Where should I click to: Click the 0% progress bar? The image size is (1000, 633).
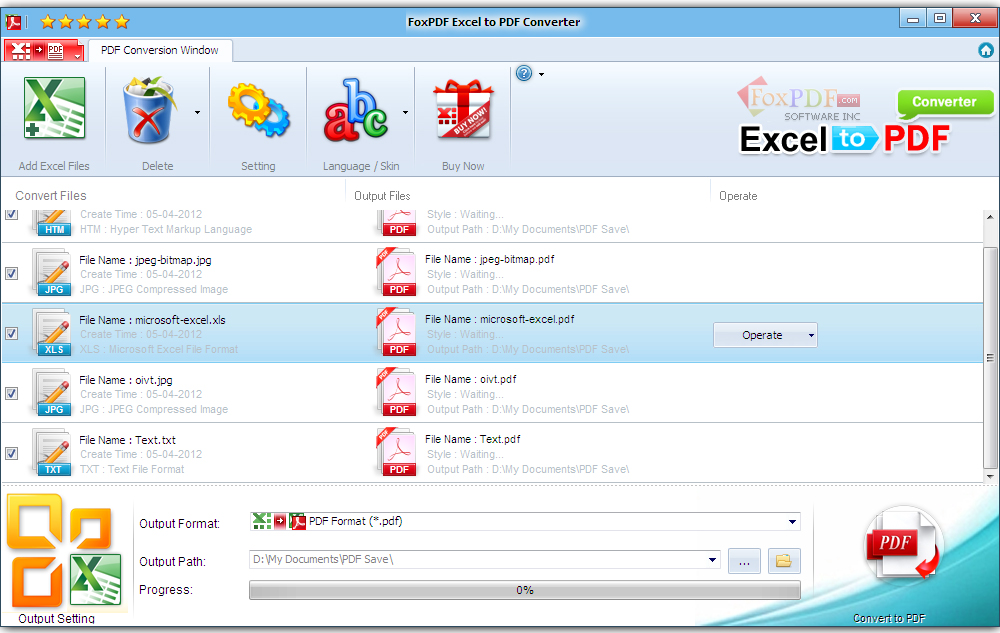[x=525, y=590]
